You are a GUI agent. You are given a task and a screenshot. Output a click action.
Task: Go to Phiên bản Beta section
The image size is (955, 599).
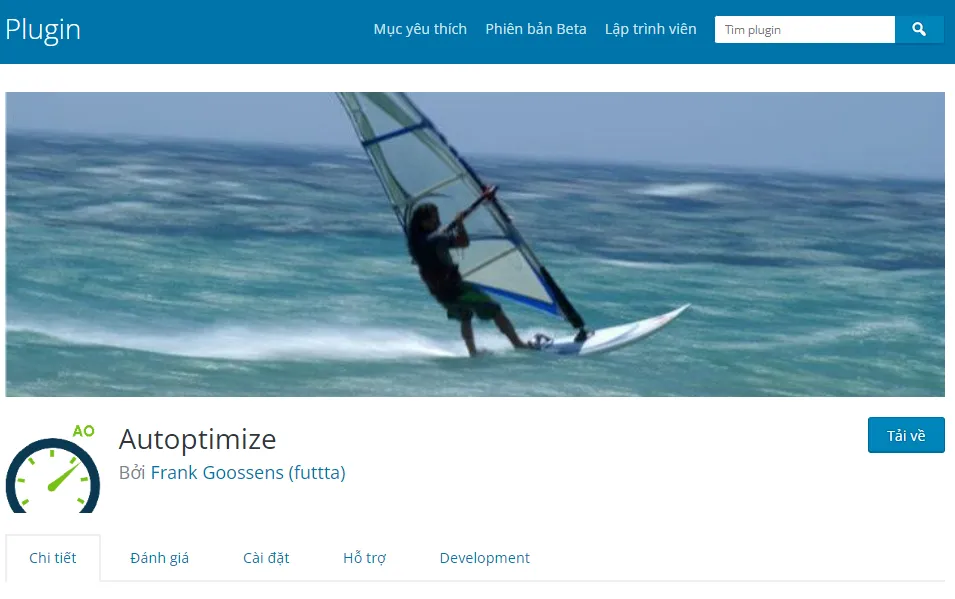click(x=536, y=29)
